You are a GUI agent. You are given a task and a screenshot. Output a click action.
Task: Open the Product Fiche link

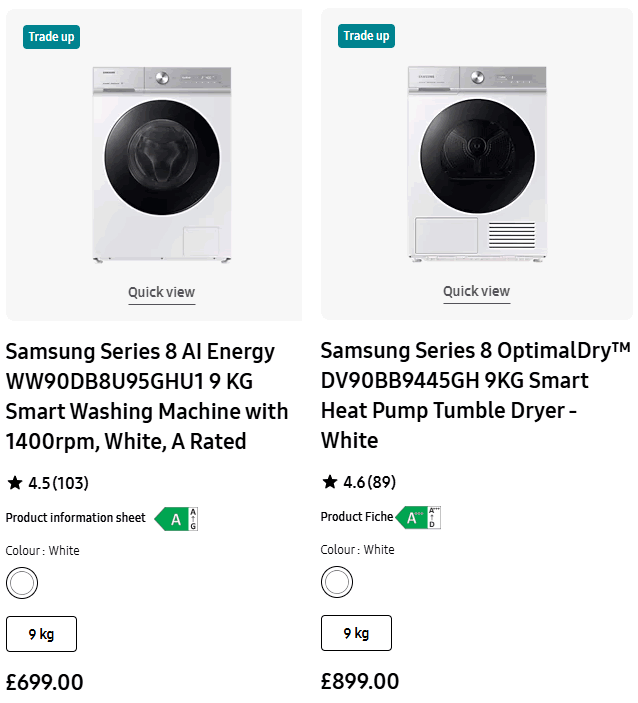pyautogui.click(x=356, y=517)
